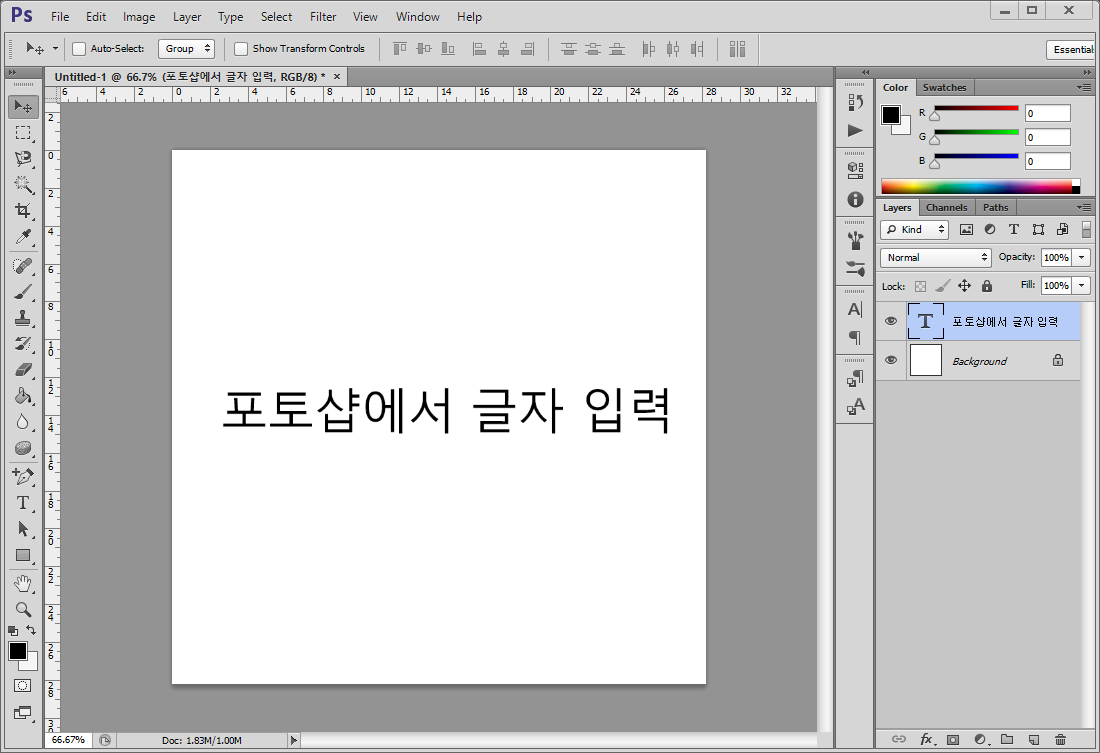Activate the Zoom tool
The image size is (1100, 753).
23,609
